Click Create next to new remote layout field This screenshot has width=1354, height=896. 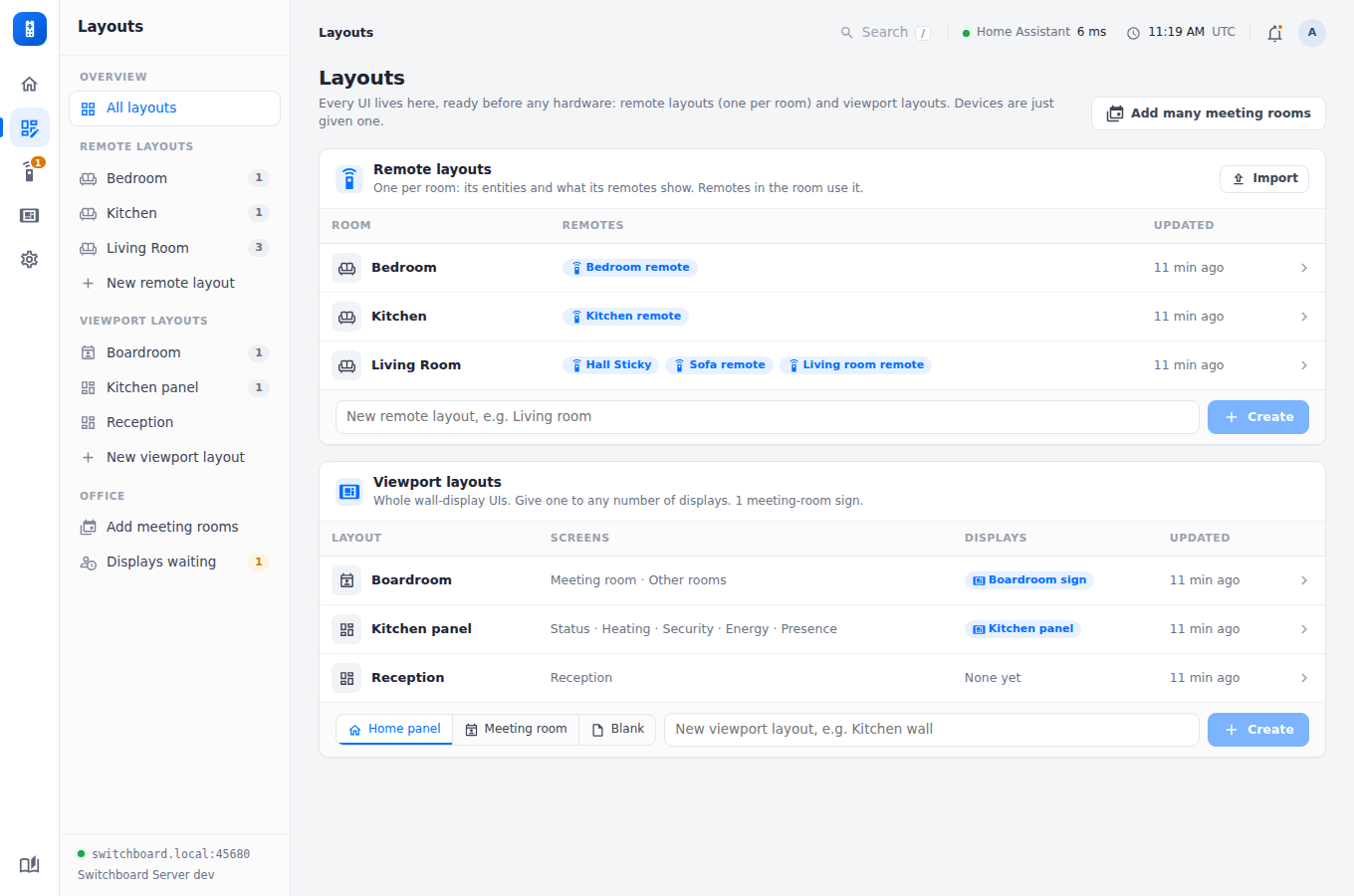(1258, 417)
